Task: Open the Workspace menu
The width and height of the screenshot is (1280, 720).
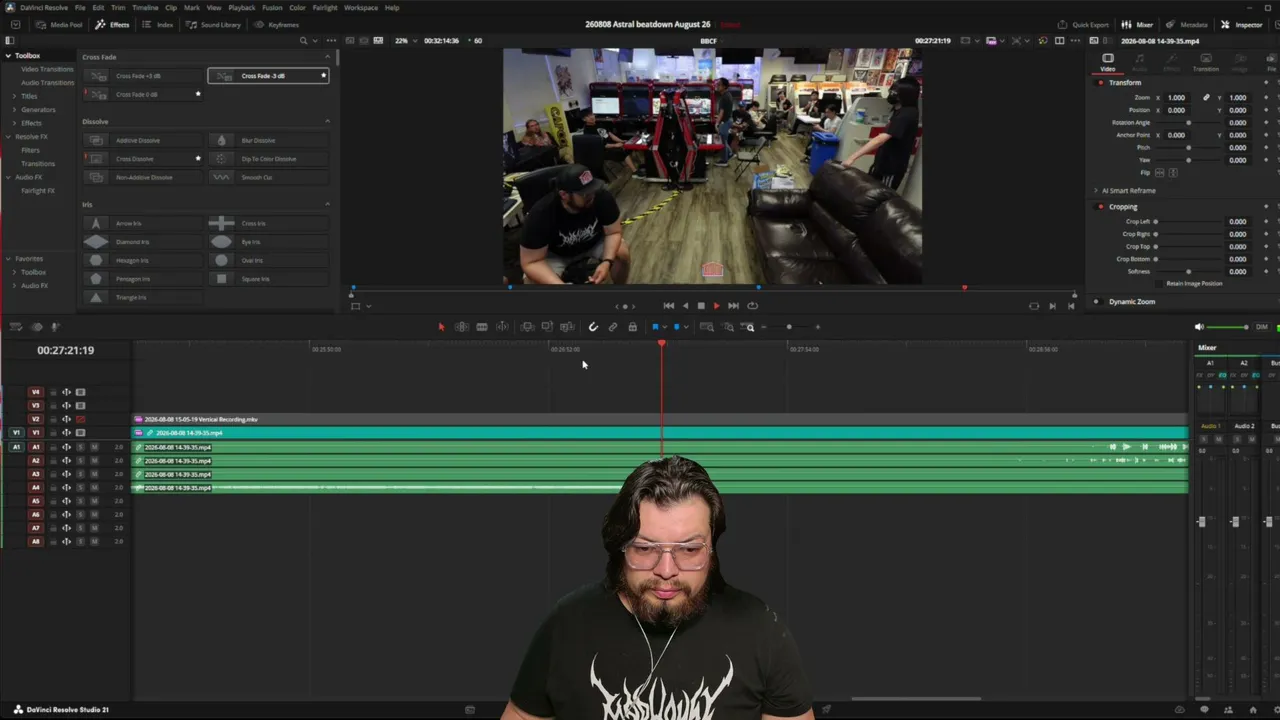Action: (x=361, y=7)
